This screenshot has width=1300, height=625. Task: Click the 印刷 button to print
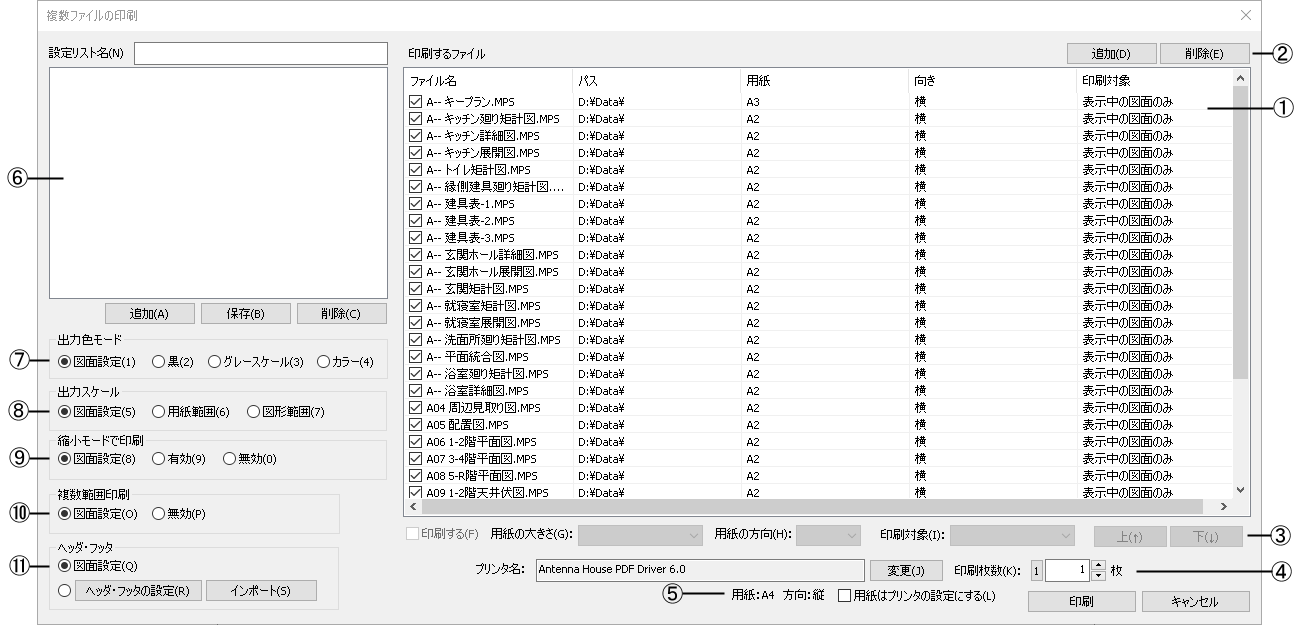click(1081, 601)
